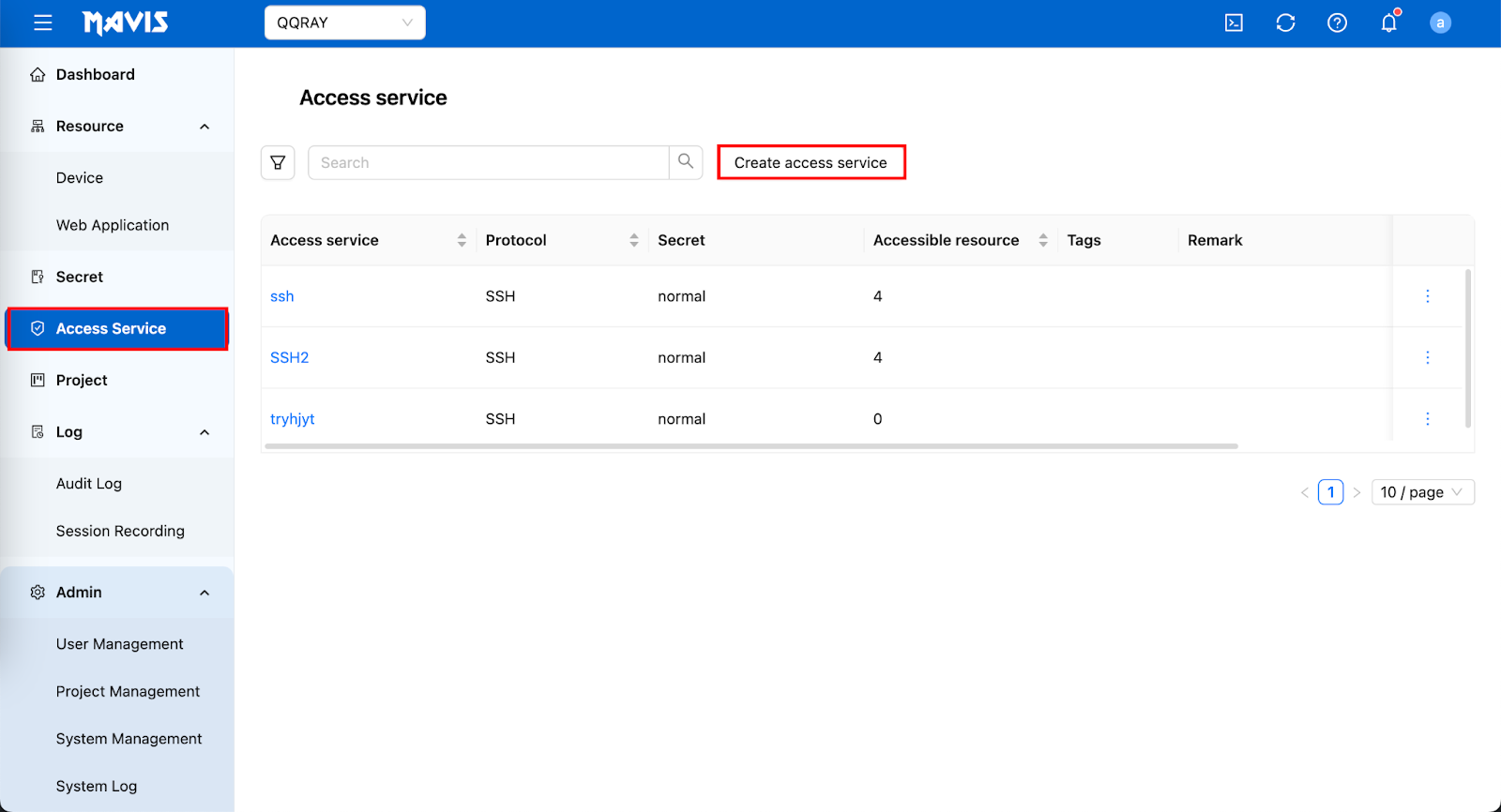Open actions menu for tryhjyt row

coord(1427,419)
